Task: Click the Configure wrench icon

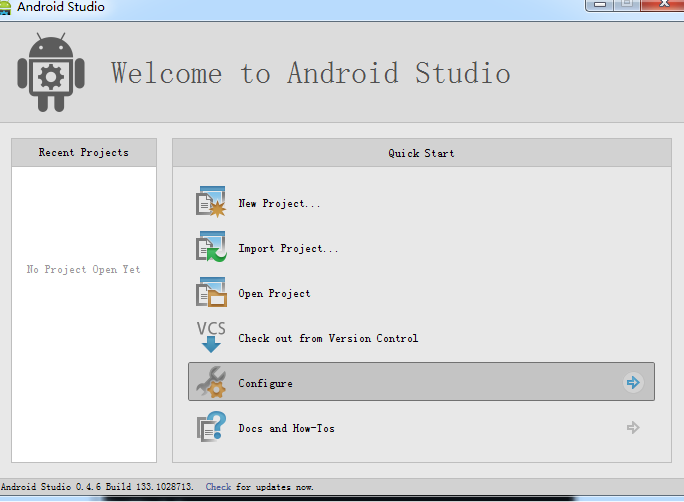Action: pyautogui.click(x=211, y=382)
